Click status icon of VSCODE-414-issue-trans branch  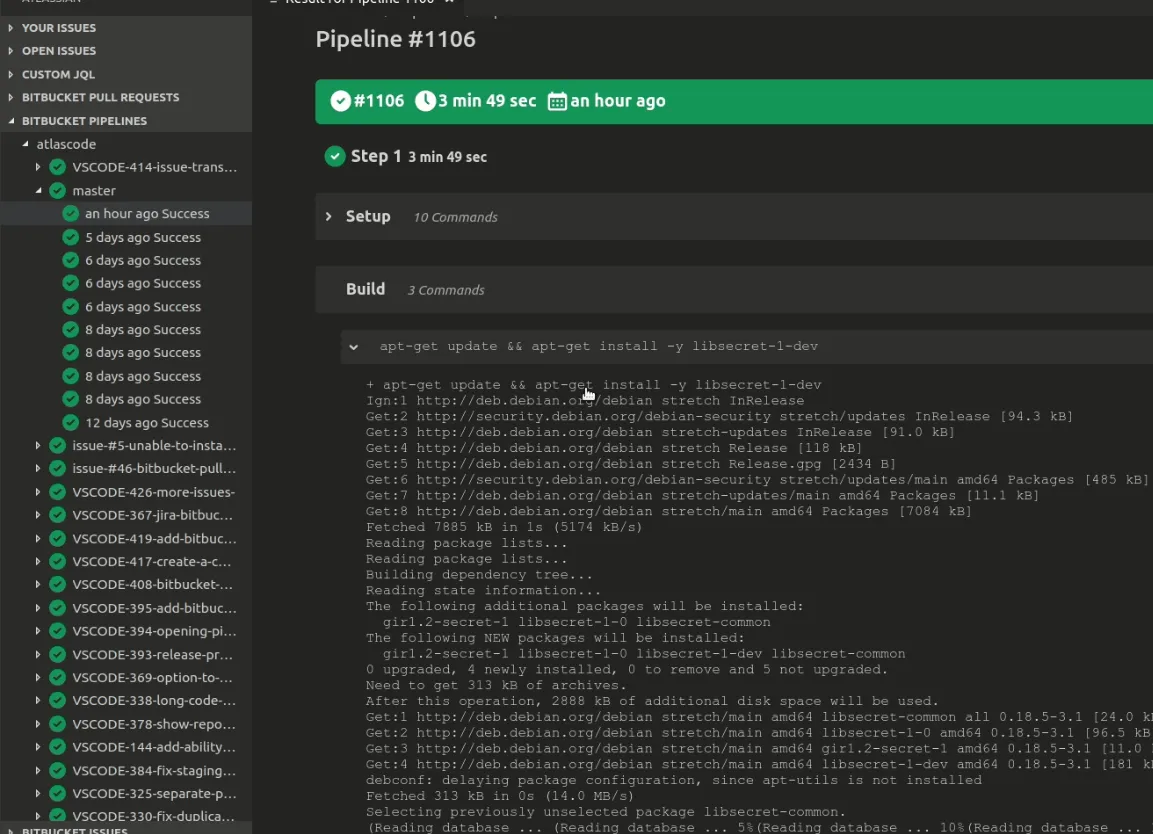tap(57, 167)
